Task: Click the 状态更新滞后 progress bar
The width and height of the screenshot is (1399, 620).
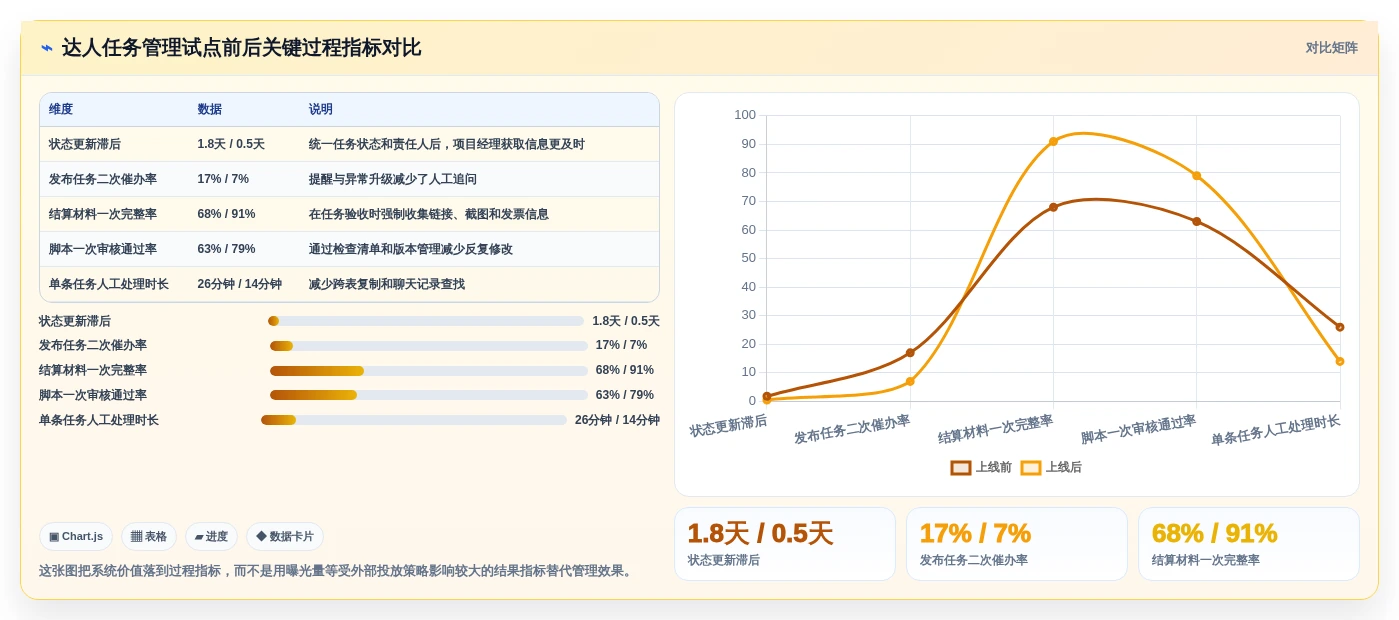Action: pos(426,321)
